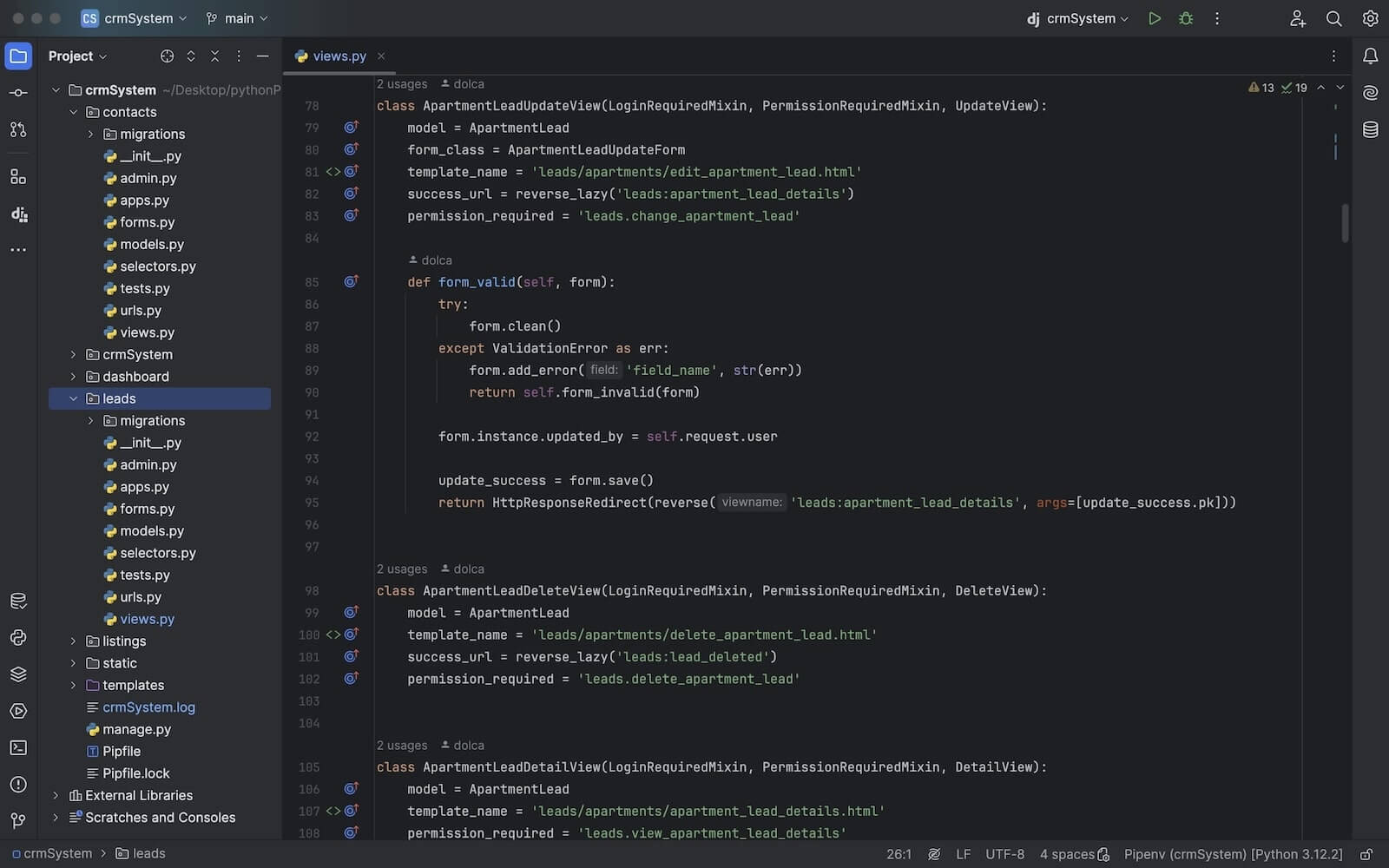Collapse the leads folder
The height and width of the screenshot is (868, 1389).
74,398
